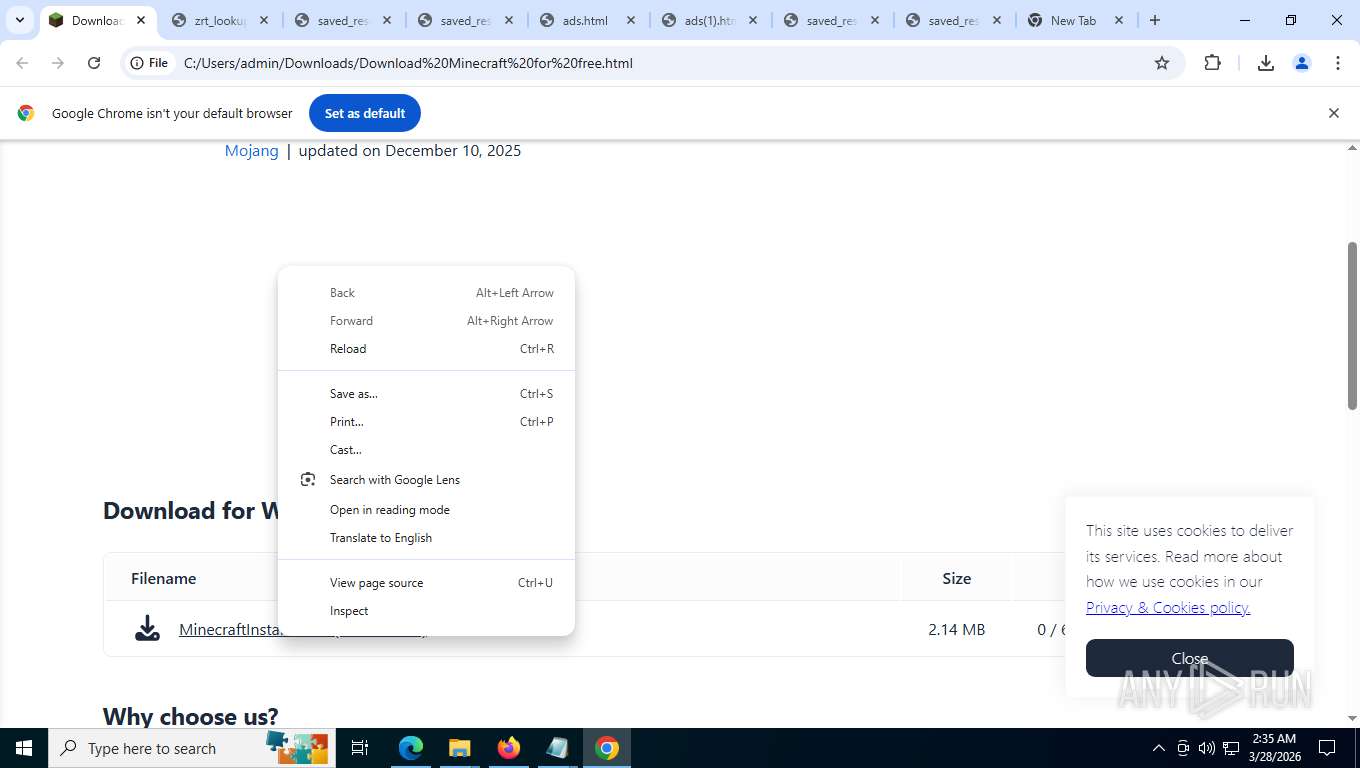Choose Reload in the context menu
The width and height of the screenshot is (1360, 768).
click(426, 349)
